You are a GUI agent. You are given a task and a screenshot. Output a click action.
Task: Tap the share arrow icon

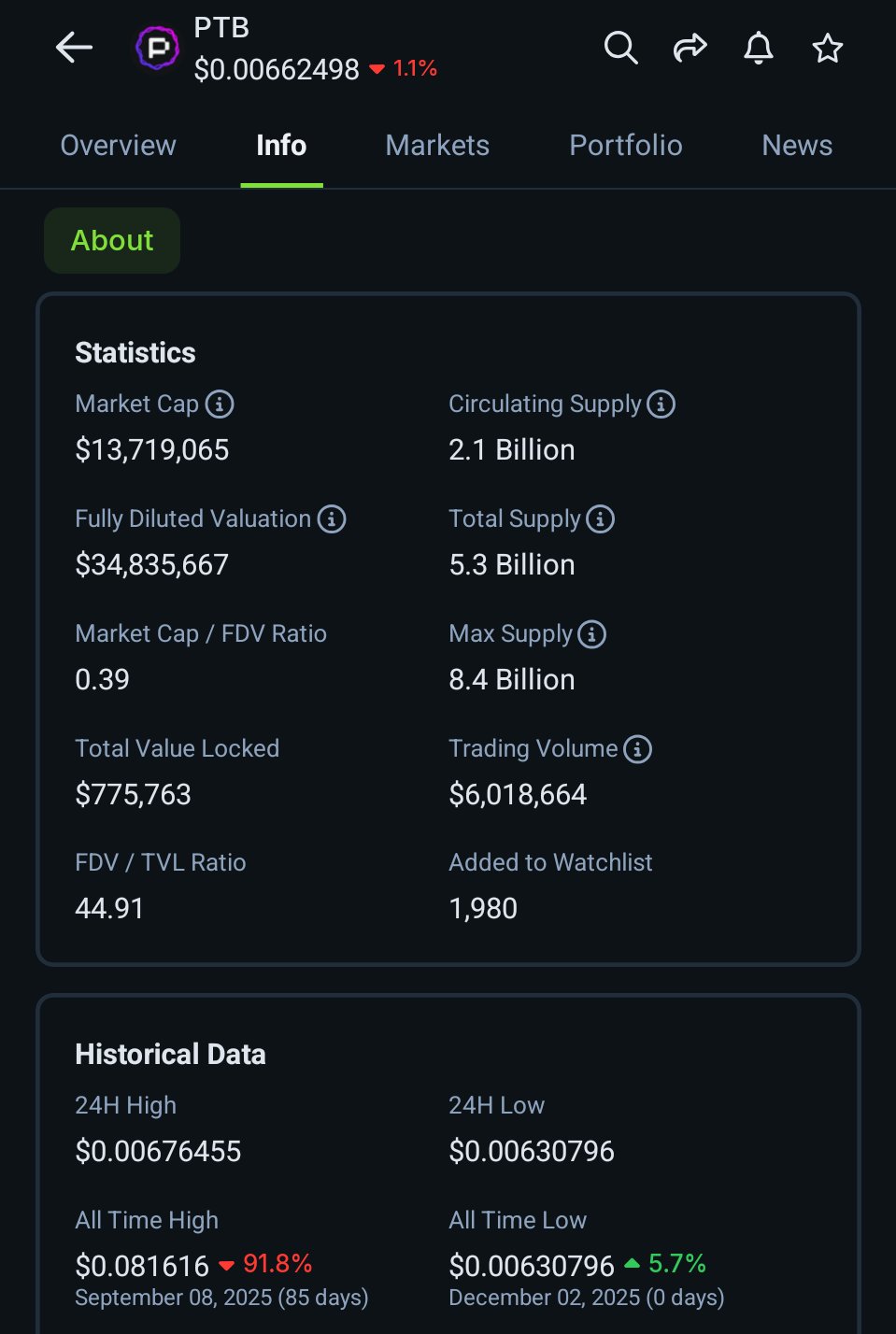[x=690, y=47]
